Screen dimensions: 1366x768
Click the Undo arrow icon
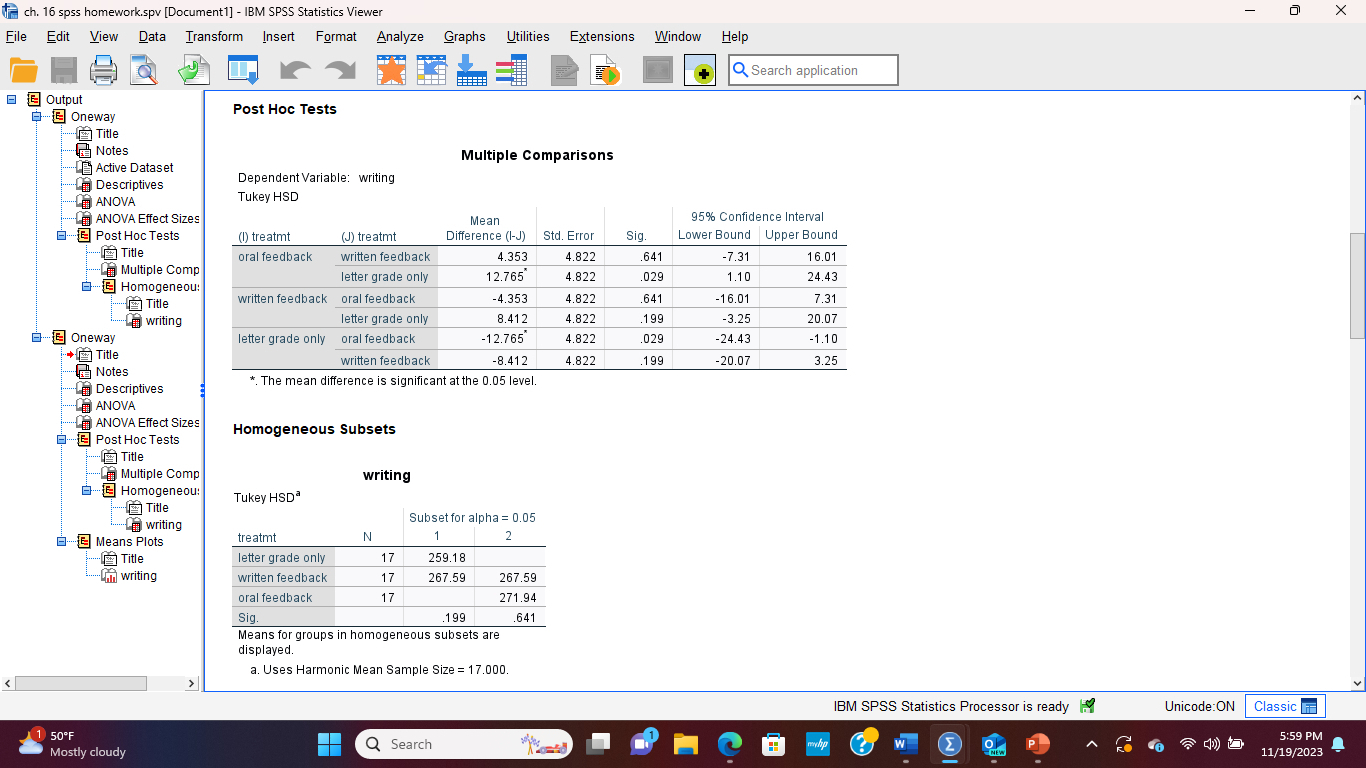296,71
